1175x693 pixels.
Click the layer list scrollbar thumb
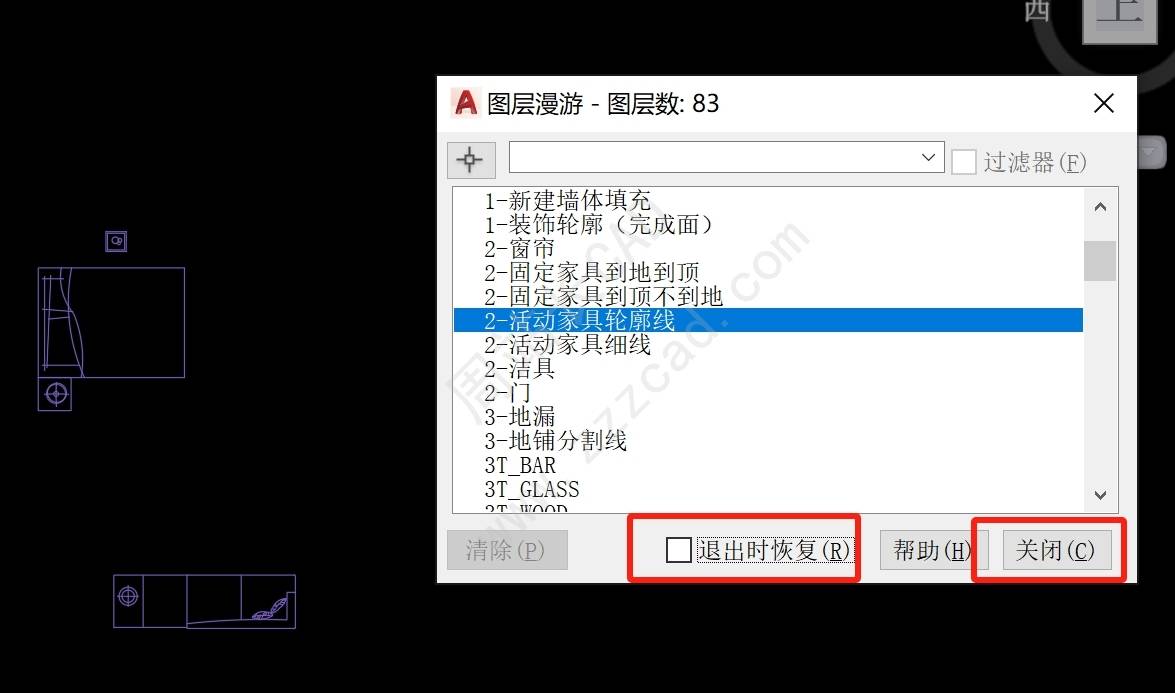coord(1100,261)
